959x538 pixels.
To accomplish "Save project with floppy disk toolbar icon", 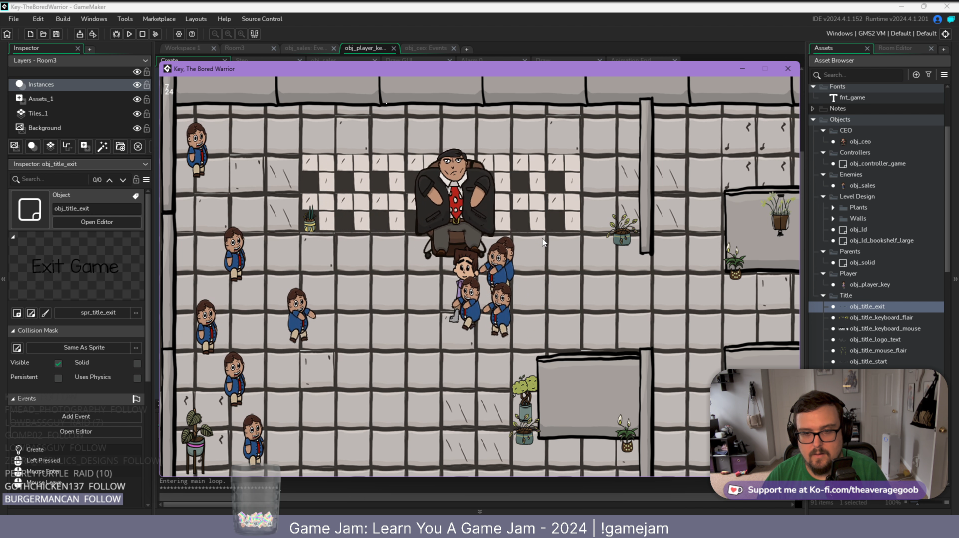I will point(56,34).
